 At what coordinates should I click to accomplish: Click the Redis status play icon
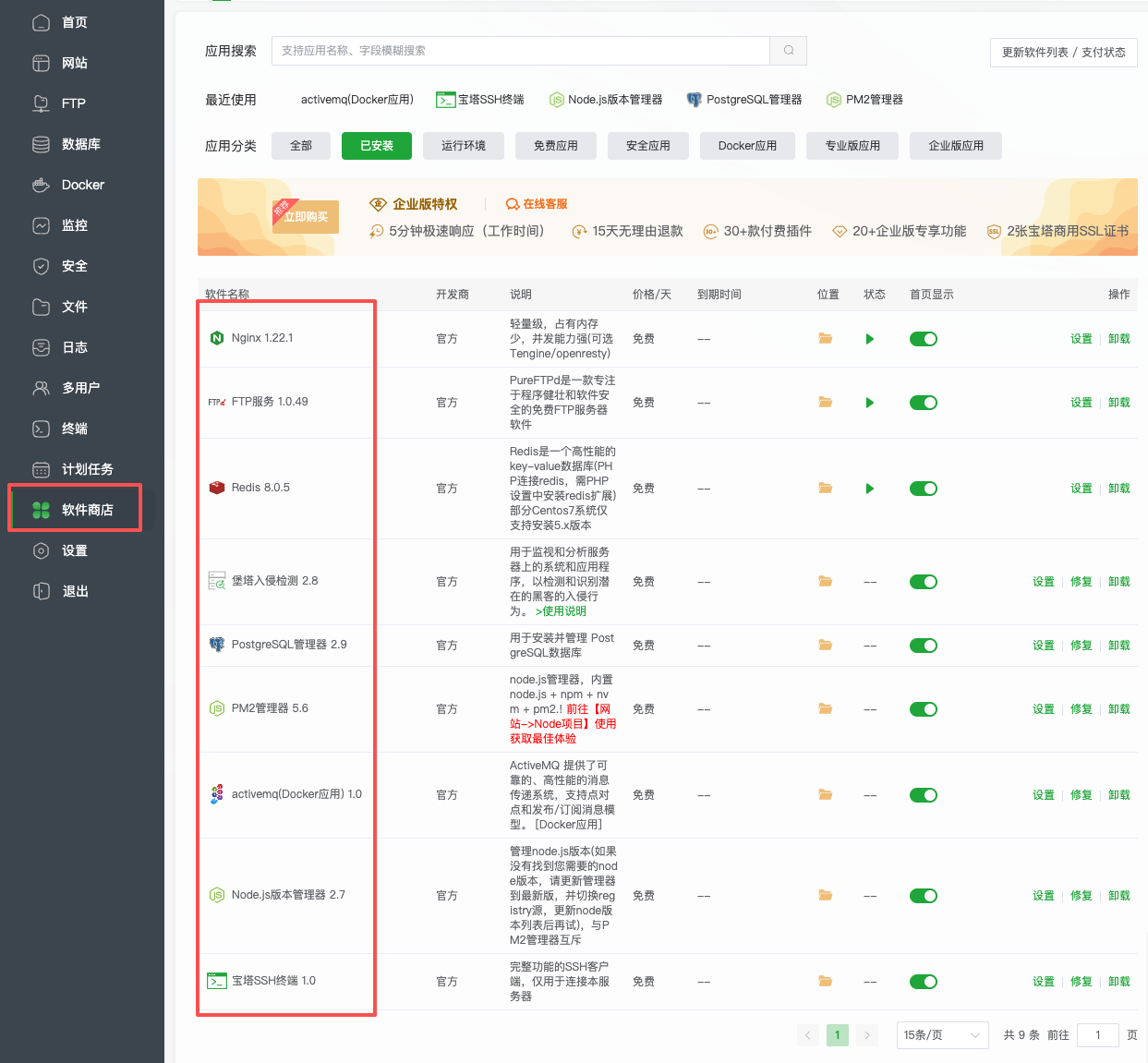pyautogui.click(x=870, y=489)
